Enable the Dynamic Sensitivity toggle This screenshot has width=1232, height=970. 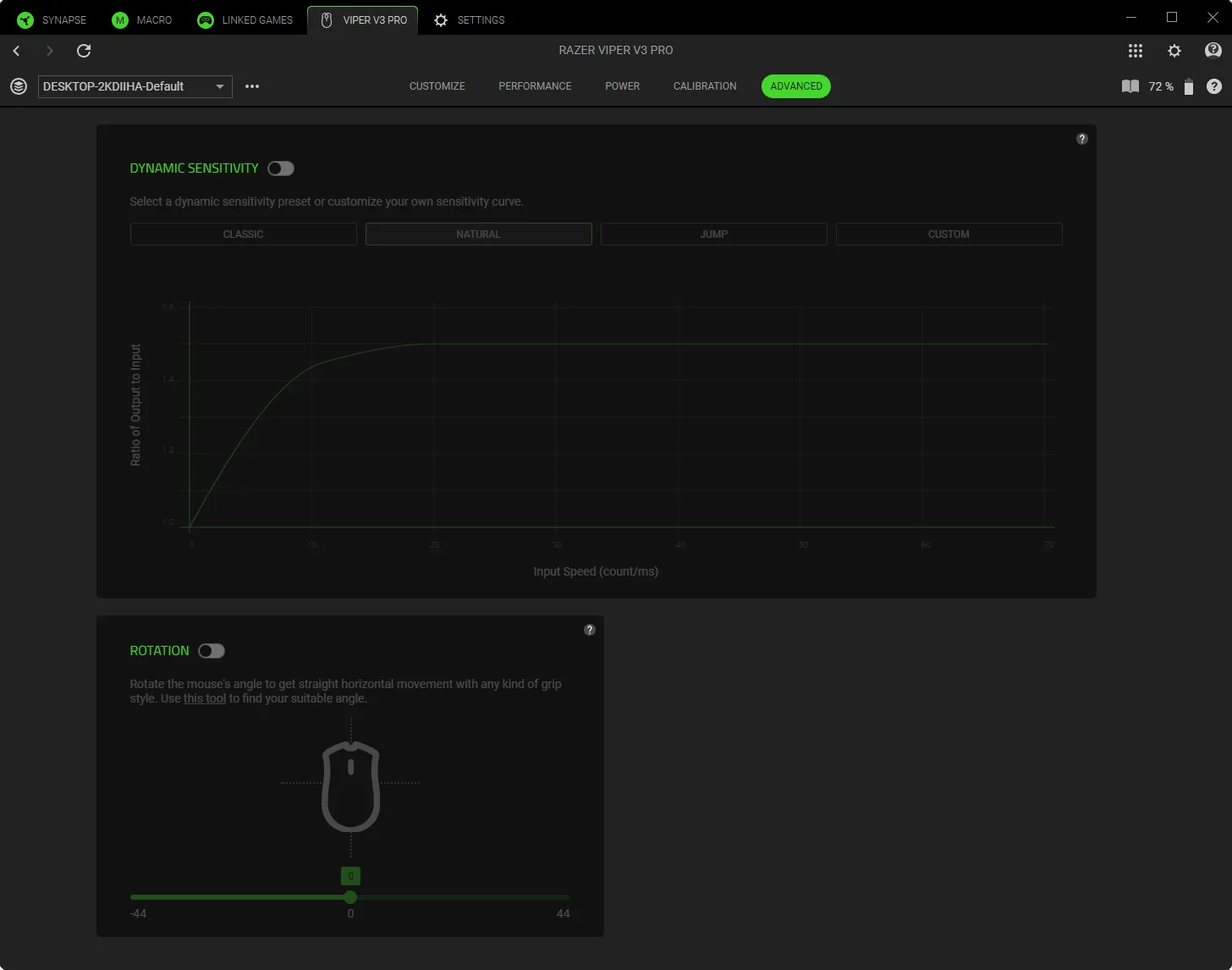(281, 168)
